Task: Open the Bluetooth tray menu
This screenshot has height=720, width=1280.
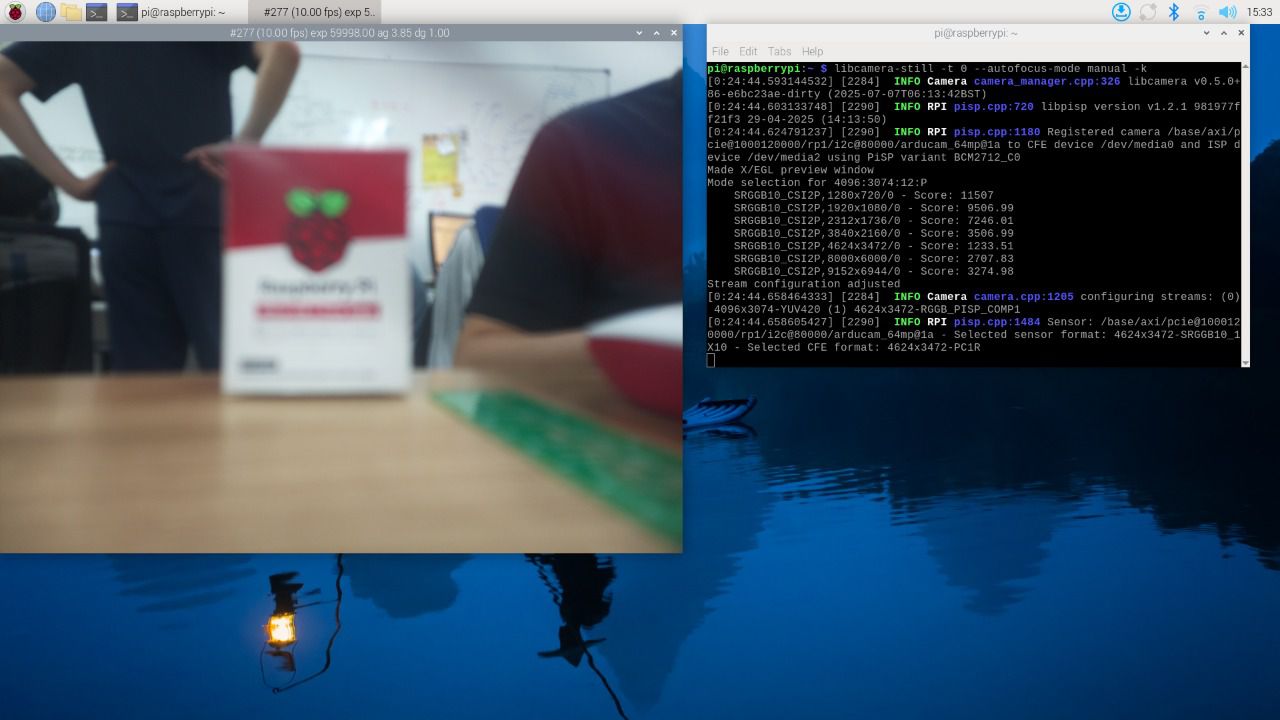Action: click(1175, 12)
